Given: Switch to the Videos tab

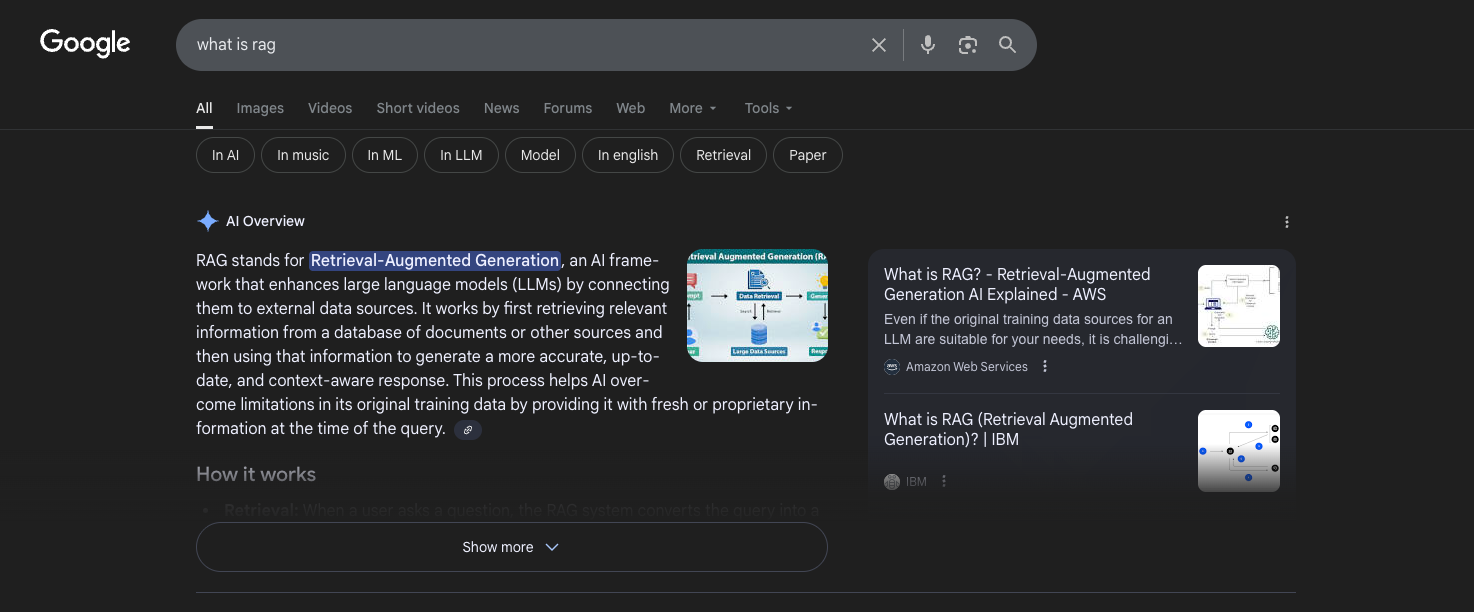Looking at the screenshot, I should [x=330, y=108].
